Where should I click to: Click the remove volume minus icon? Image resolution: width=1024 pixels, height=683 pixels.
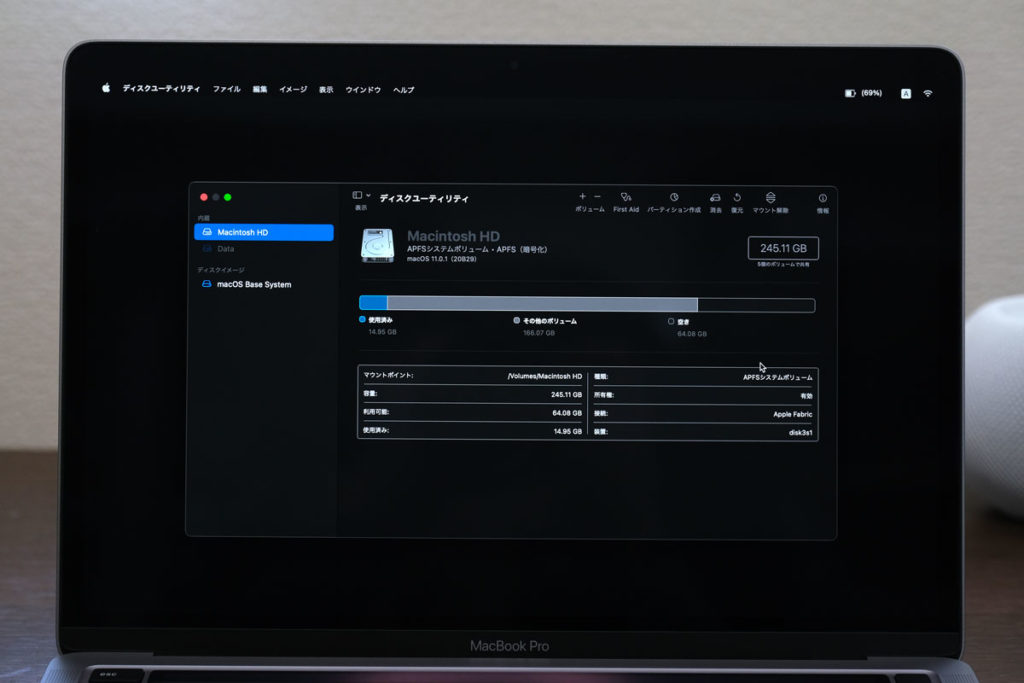click(597, 196)
